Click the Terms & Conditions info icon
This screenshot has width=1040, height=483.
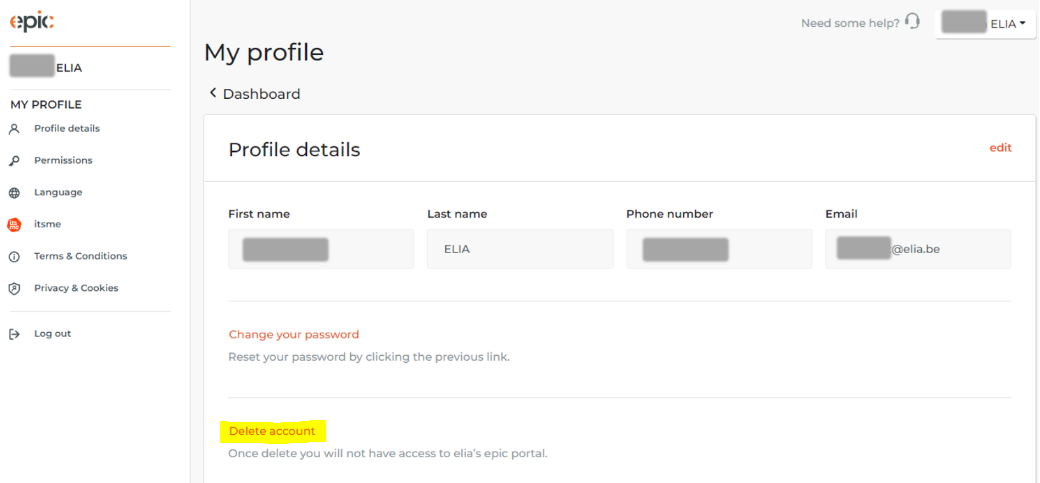14,257
